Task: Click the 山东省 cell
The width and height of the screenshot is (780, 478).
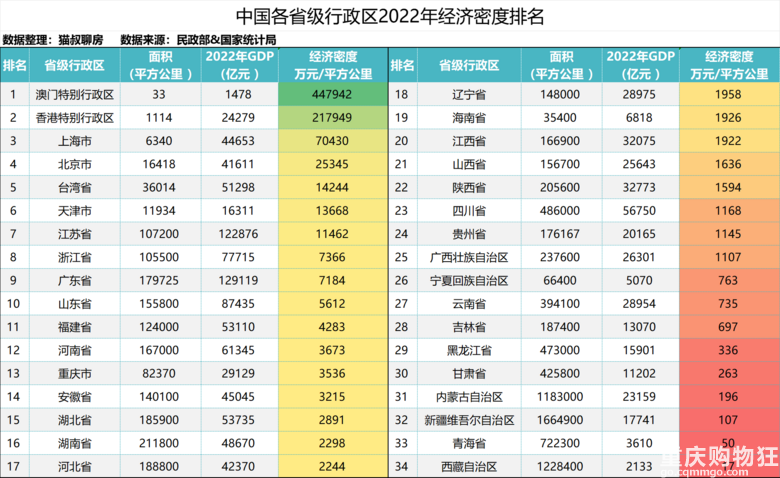Action: pyautogui.click(x=75, y=303)
